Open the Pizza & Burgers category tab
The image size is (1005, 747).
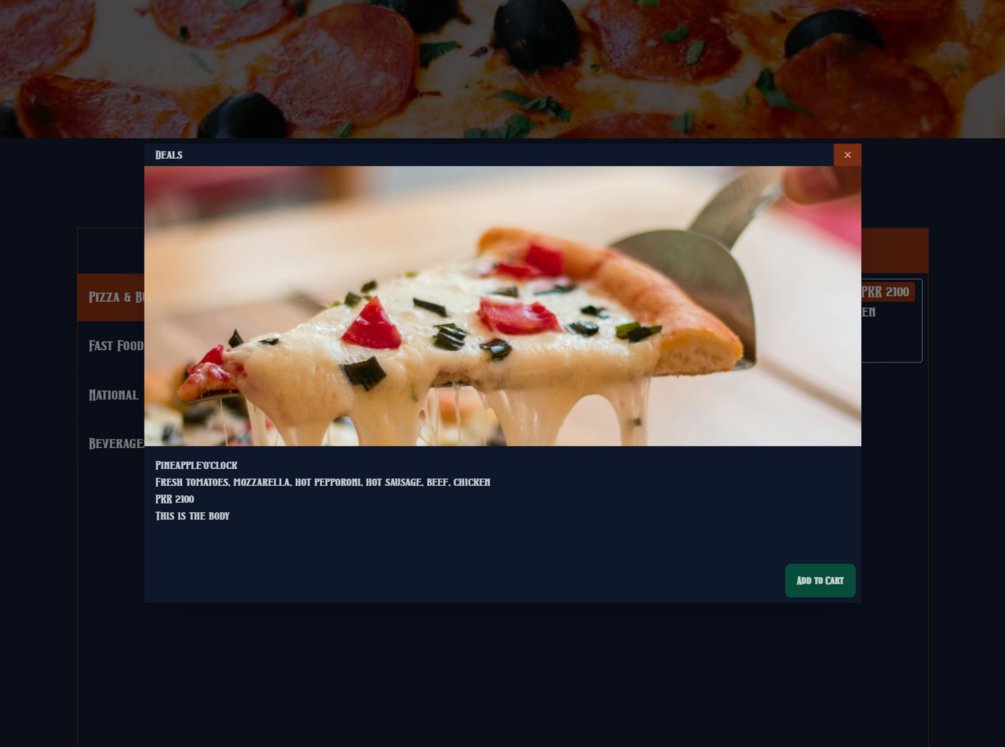(111, 298)
